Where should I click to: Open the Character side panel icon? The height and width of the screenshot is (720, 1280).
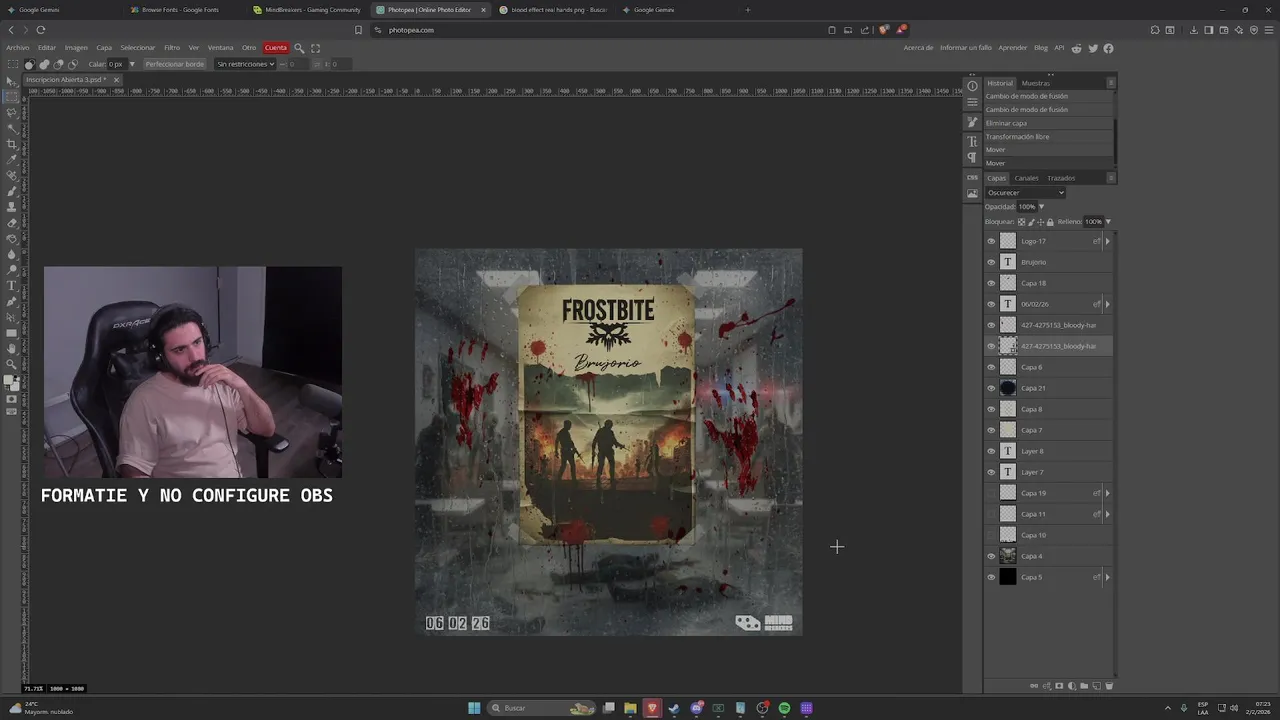click(x=972, y=142)
